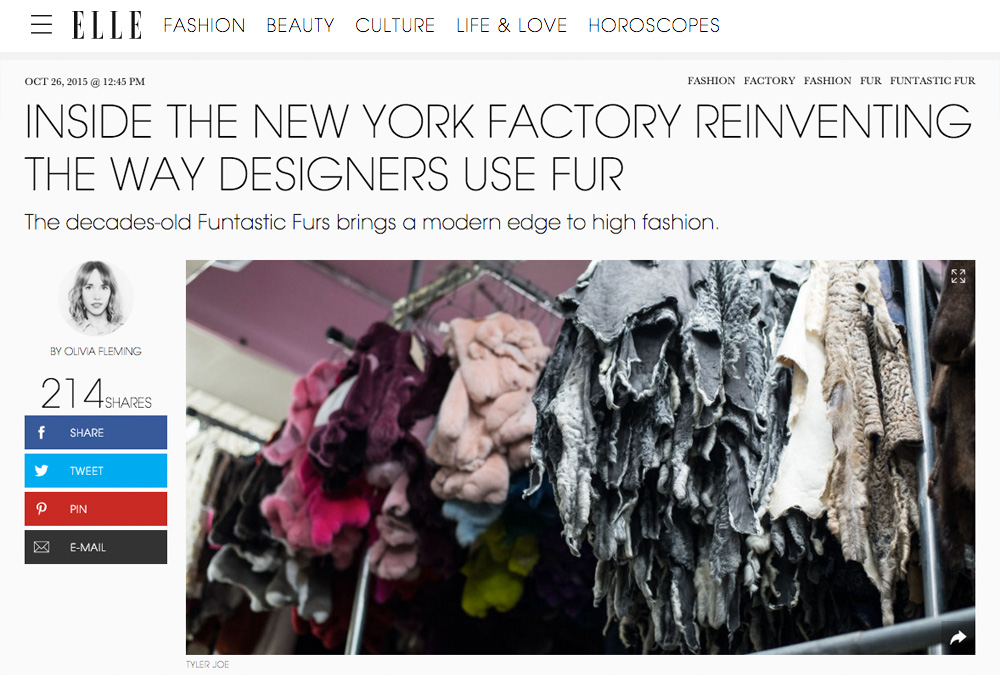Image resolution: width=1000 pixels, height=678 pixels.
Task: Click the FUNTASTIC FUR tag
Action: coord(932,81)
